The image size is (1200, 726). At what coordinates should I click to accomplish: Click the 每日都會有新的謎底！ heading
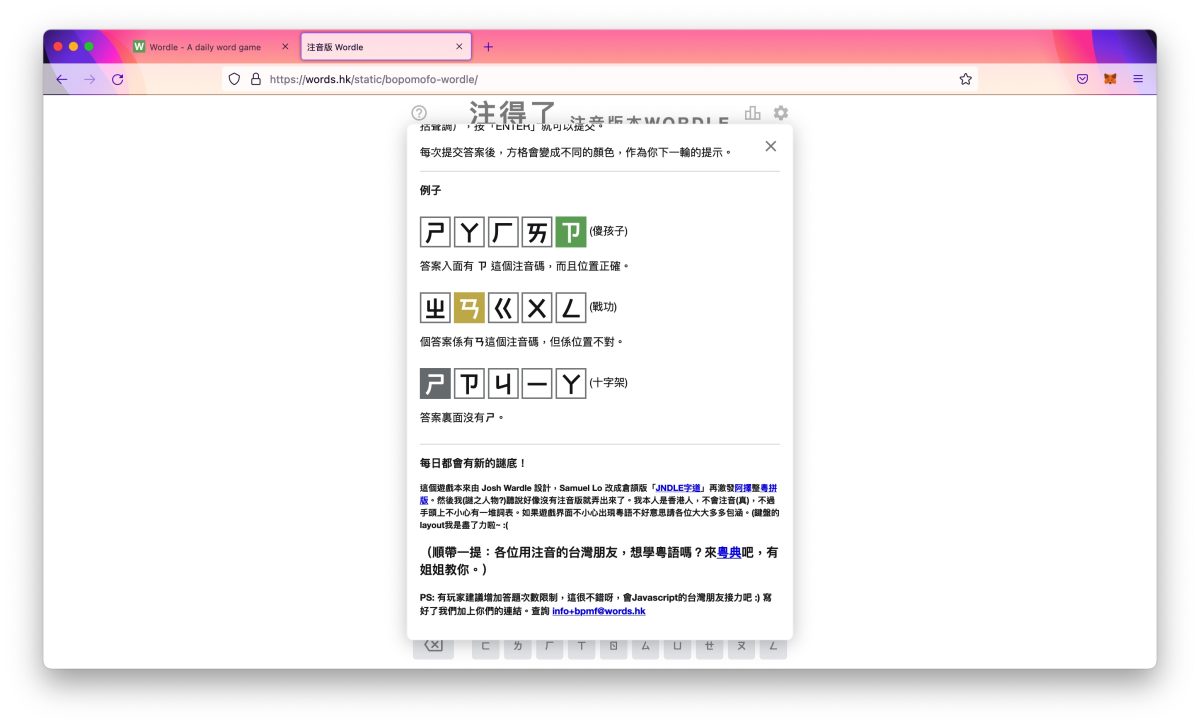pyautogui.click(x=473, y=463)
